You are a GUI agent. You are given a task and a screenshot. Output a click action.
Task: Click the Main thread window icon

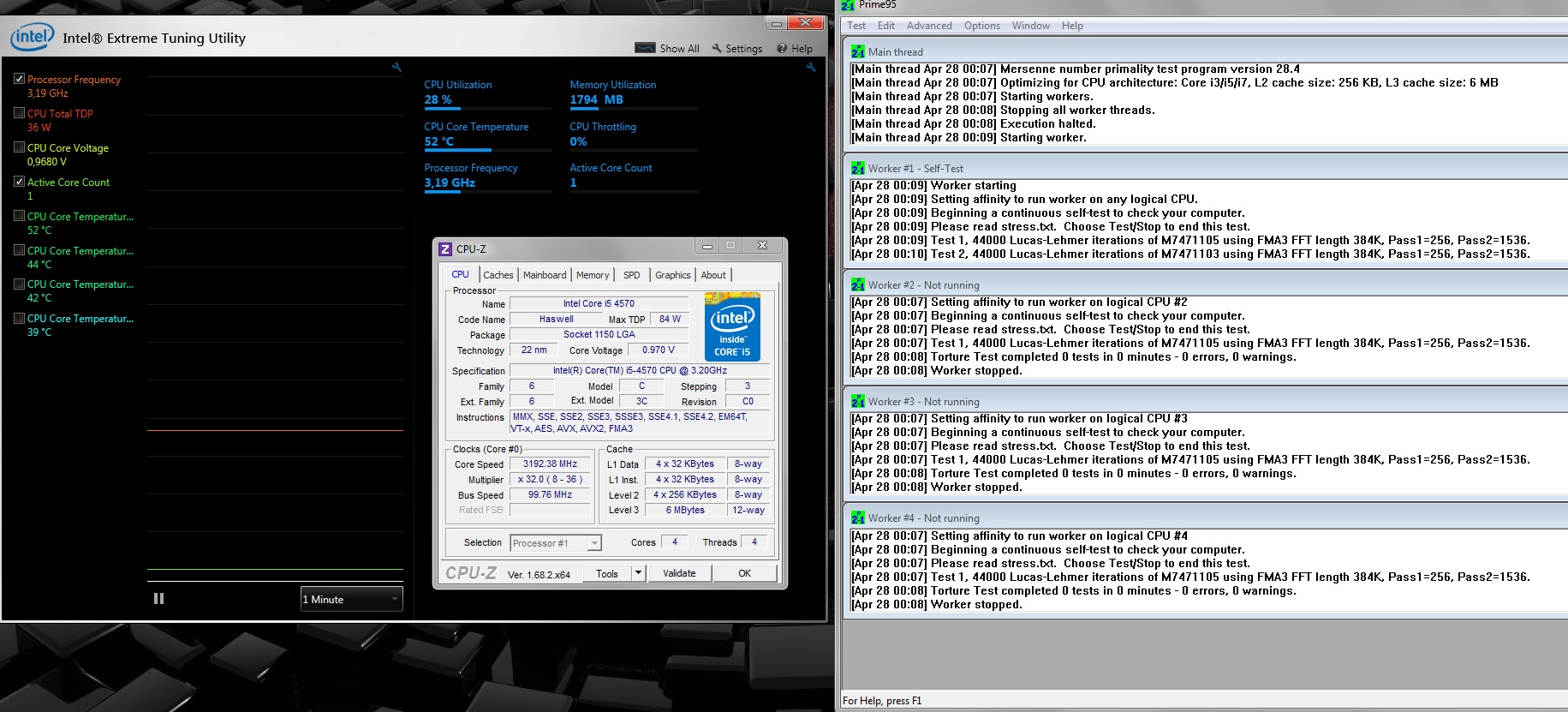[858, 52]
